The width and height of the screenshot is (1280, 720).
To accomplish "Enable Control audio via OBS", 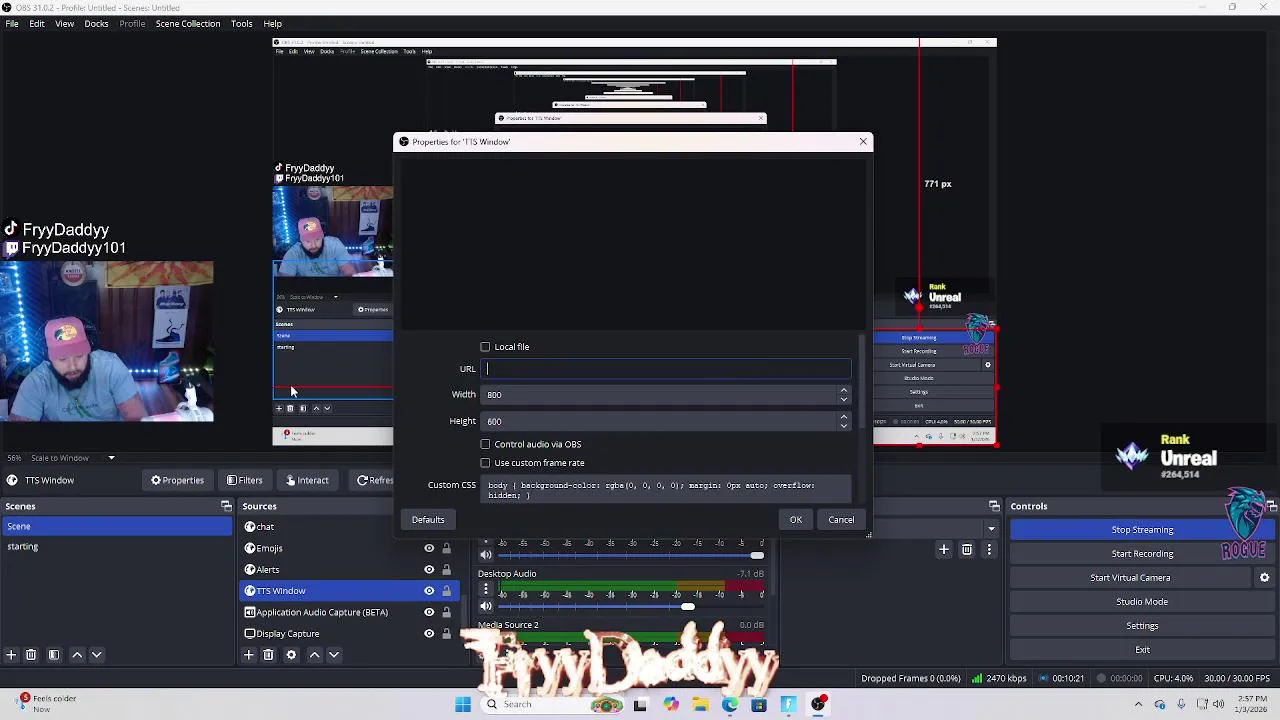I will pyautogui.click(x=486, y=444).
